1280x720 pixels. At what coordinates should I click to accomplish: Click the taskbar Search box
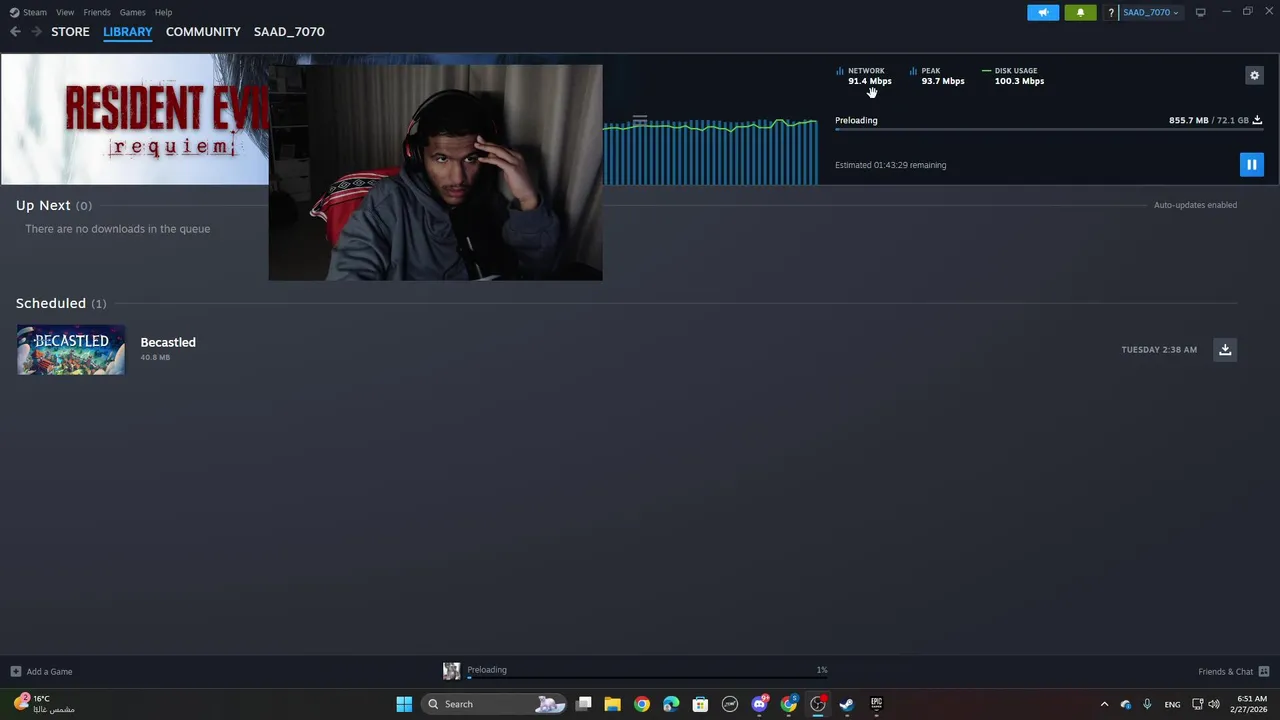click(x=494, y=704)
